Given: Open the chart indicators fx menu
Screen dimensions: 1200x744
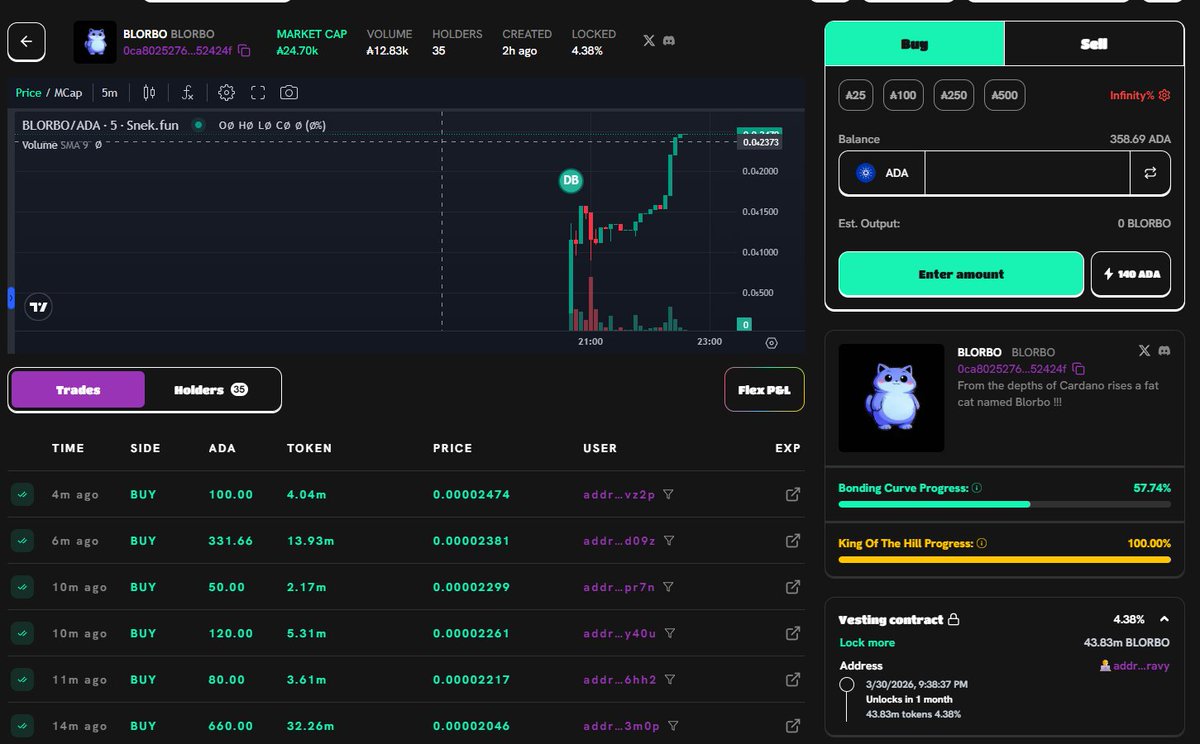Looking at the screenshot, I should coord(187,93).
